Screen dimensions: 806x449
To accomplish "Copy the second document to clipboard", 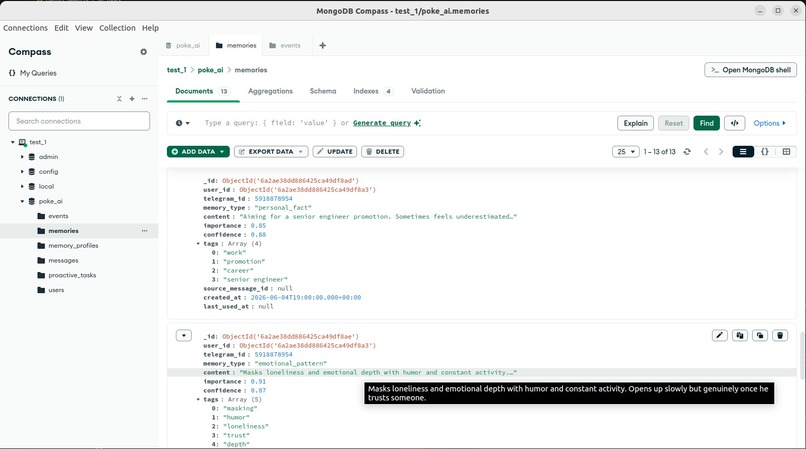I will tap(740, 336).
